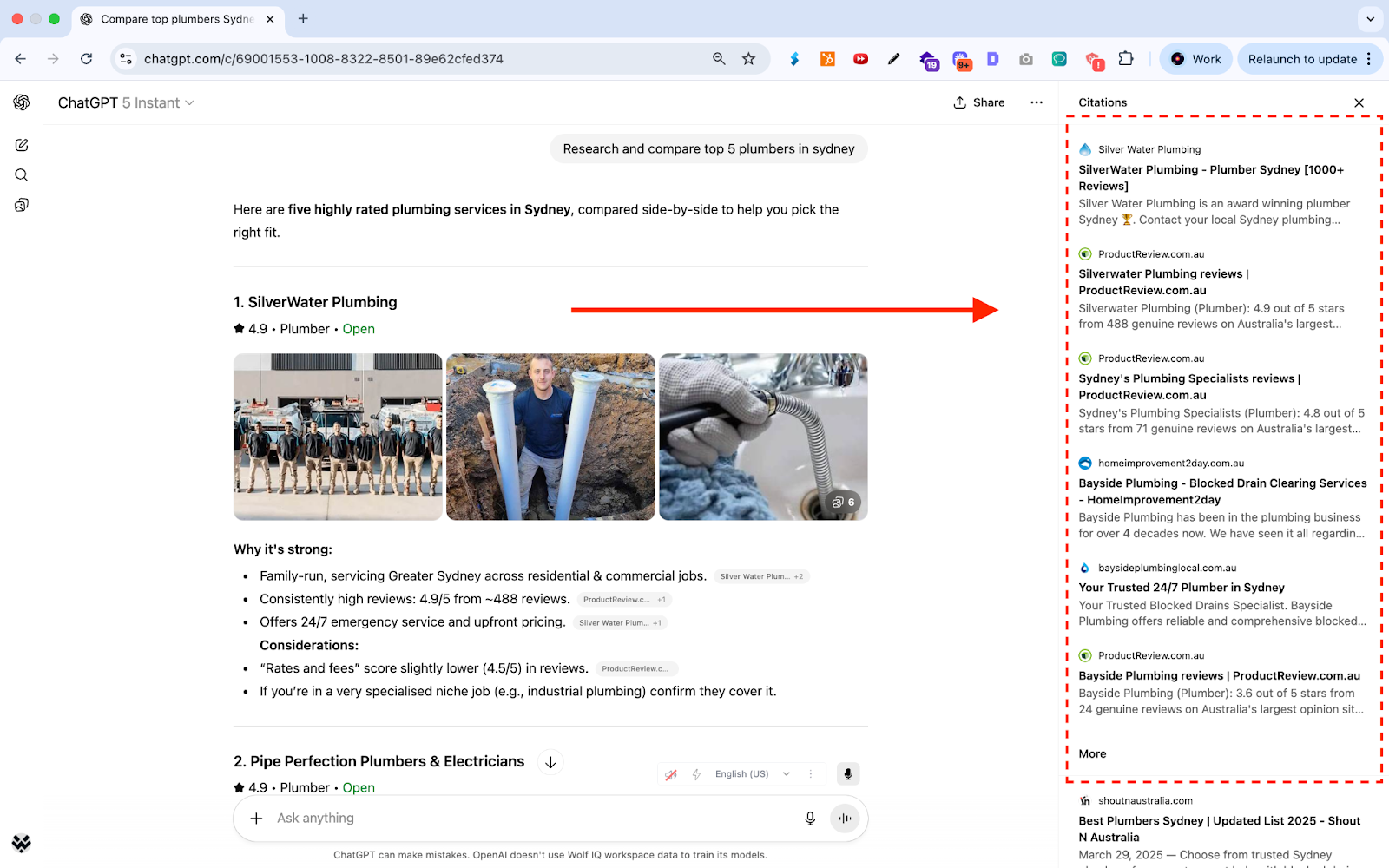The height and width of the screenshot is (868, 1389).
Task: Click the blue lightning extension icon
Action: tap(794, 59)
